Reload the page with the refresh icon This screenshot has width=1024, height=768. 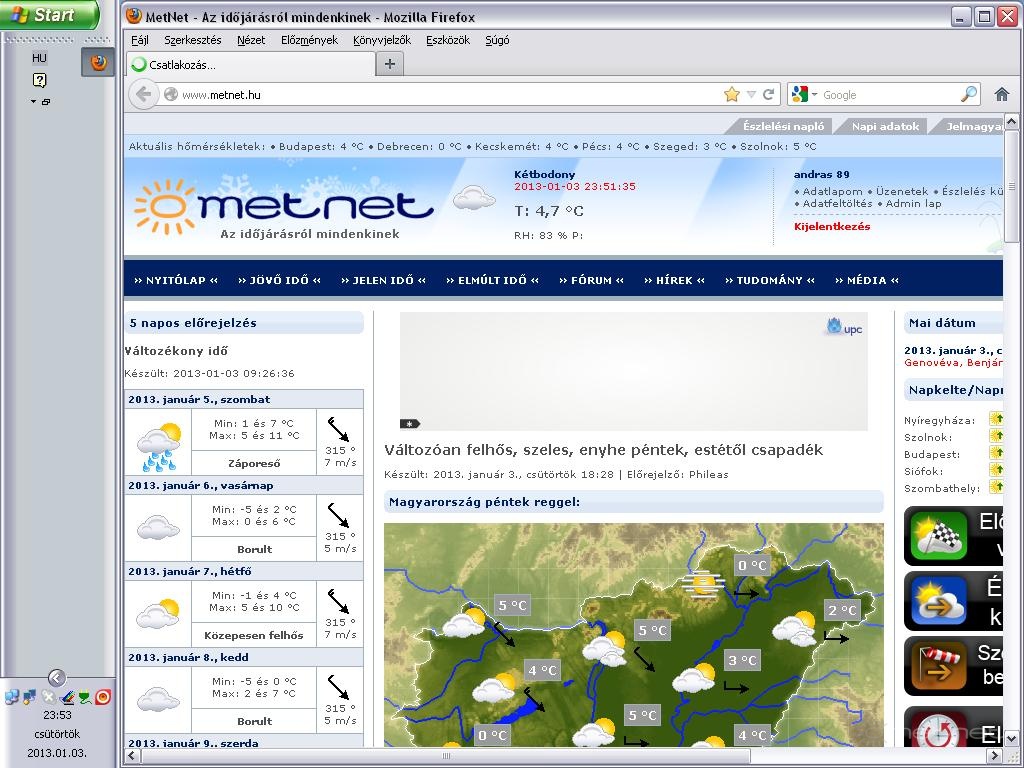point(769,94)
